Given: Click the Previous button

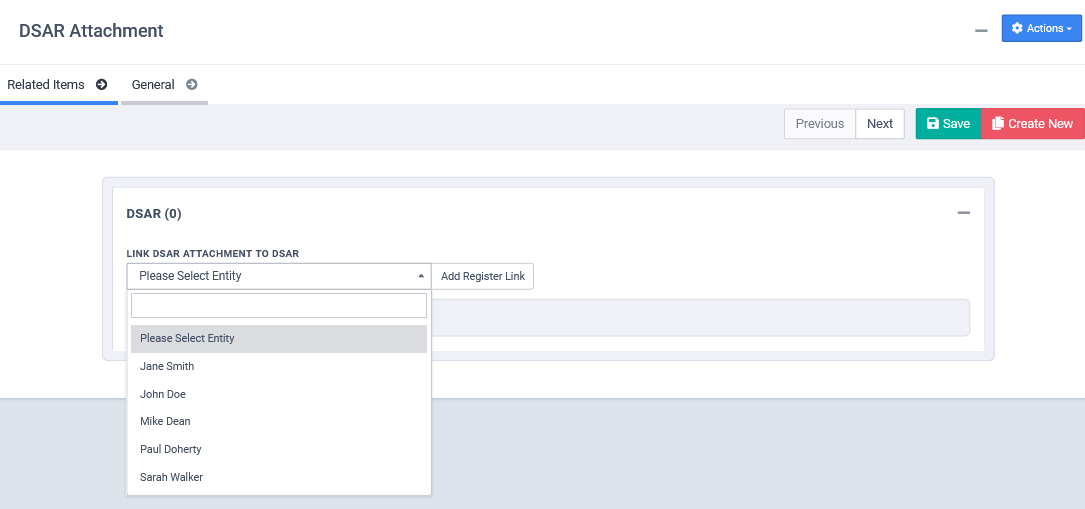Looking at the screenshot, I should (x=820, y=124).
